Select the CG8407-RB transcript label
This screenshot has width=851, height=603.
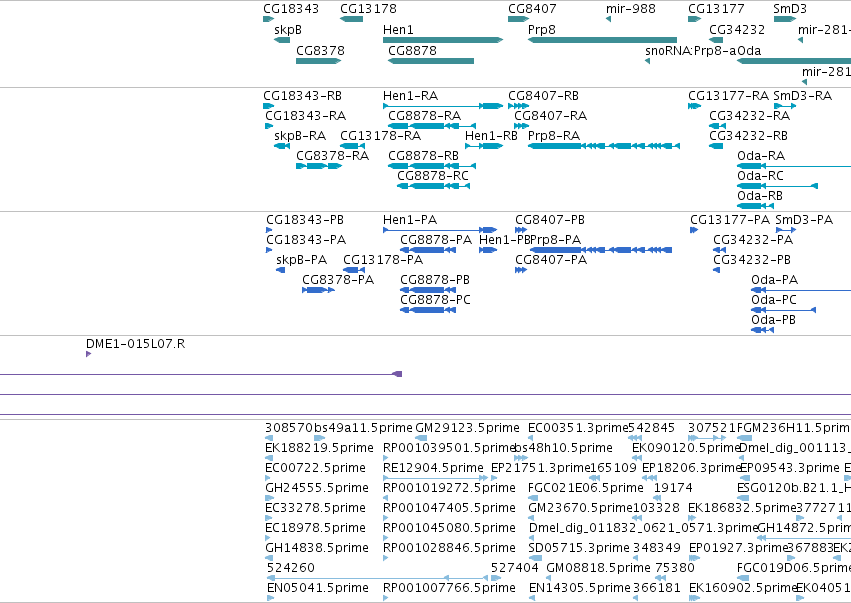[x=543, y=96]
